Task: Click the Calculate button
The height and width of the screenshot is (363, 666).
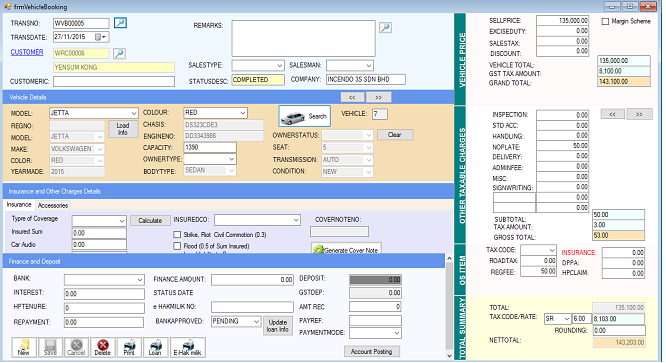Action: click(x=150, y=220)
